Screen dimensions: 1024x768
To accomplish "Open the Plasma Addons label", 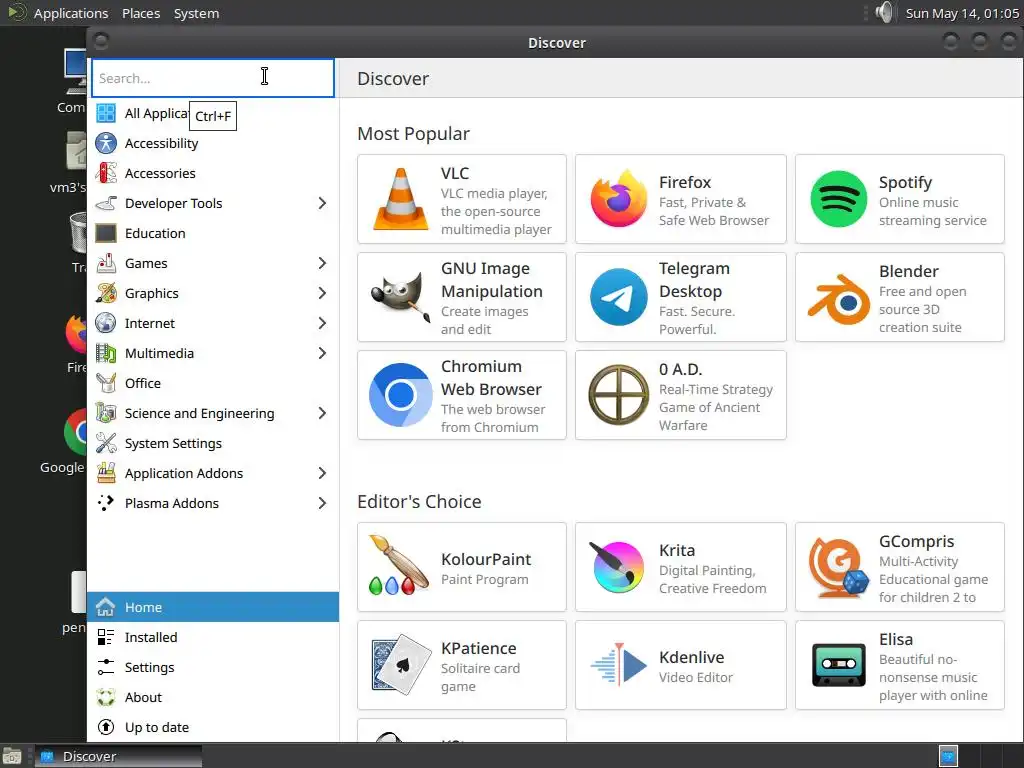I will 172,504.
